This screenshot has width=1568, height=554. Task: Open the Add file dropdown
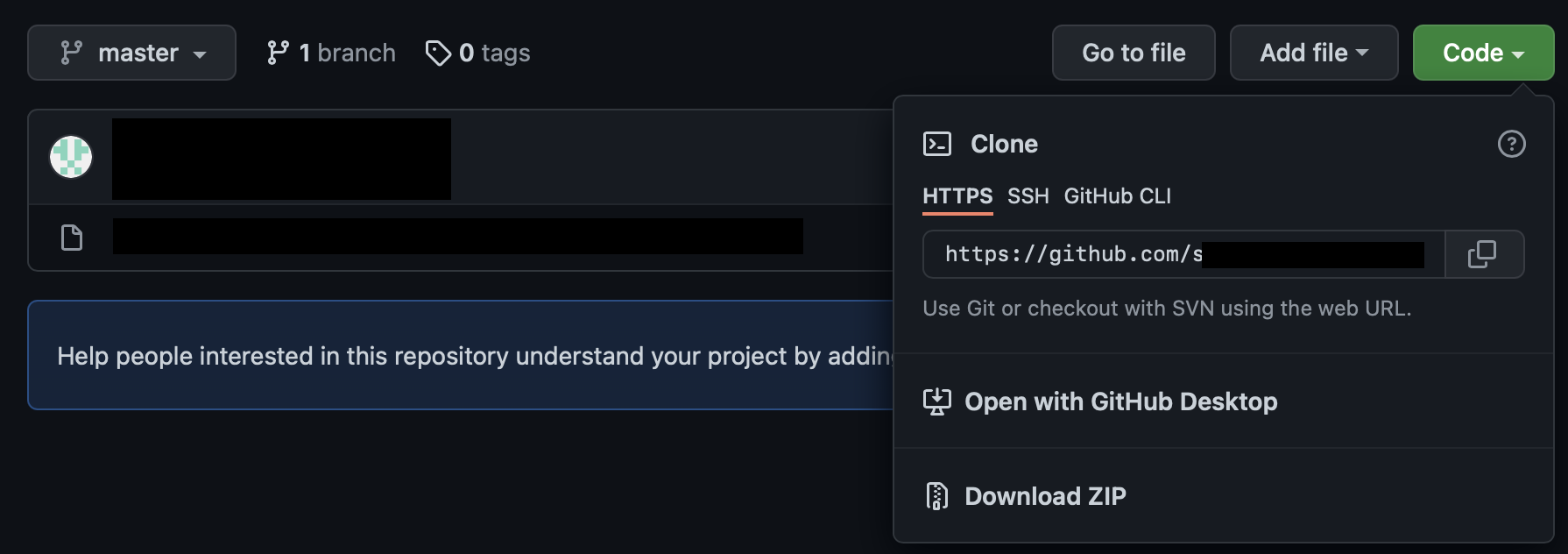tap(1313, 52)
